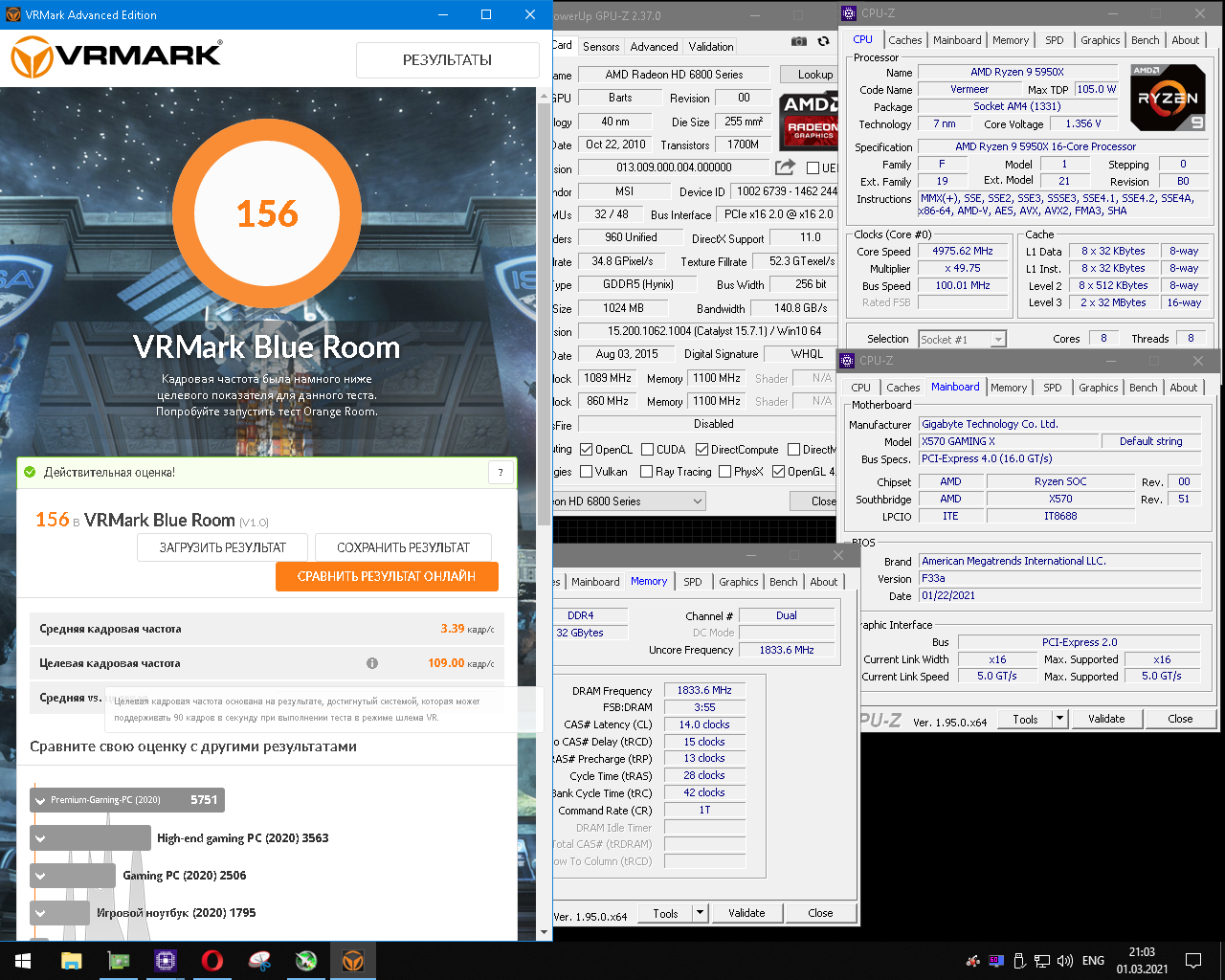Click the РЕЗУЛЬТАТЫ button in VRMark
This screenshot has height=980, width=1225.
[447, 60]
